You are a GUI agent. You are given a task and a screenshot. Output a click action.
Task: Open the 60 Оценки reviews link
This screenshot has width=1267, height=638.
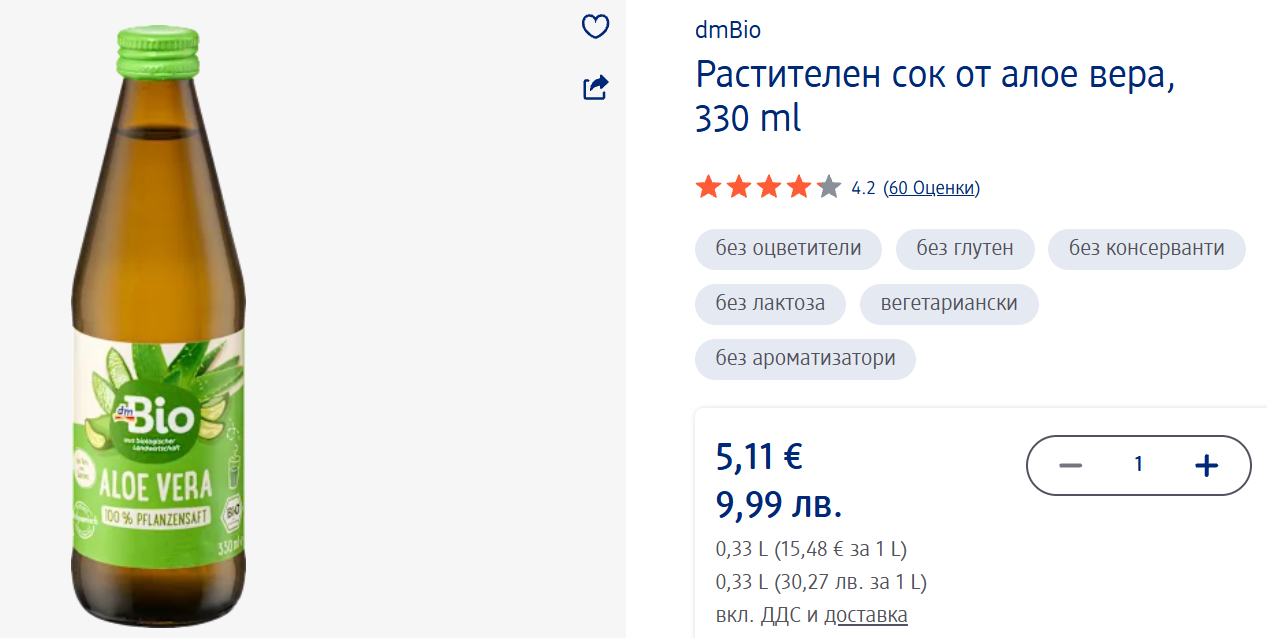[x=931, y=188]
